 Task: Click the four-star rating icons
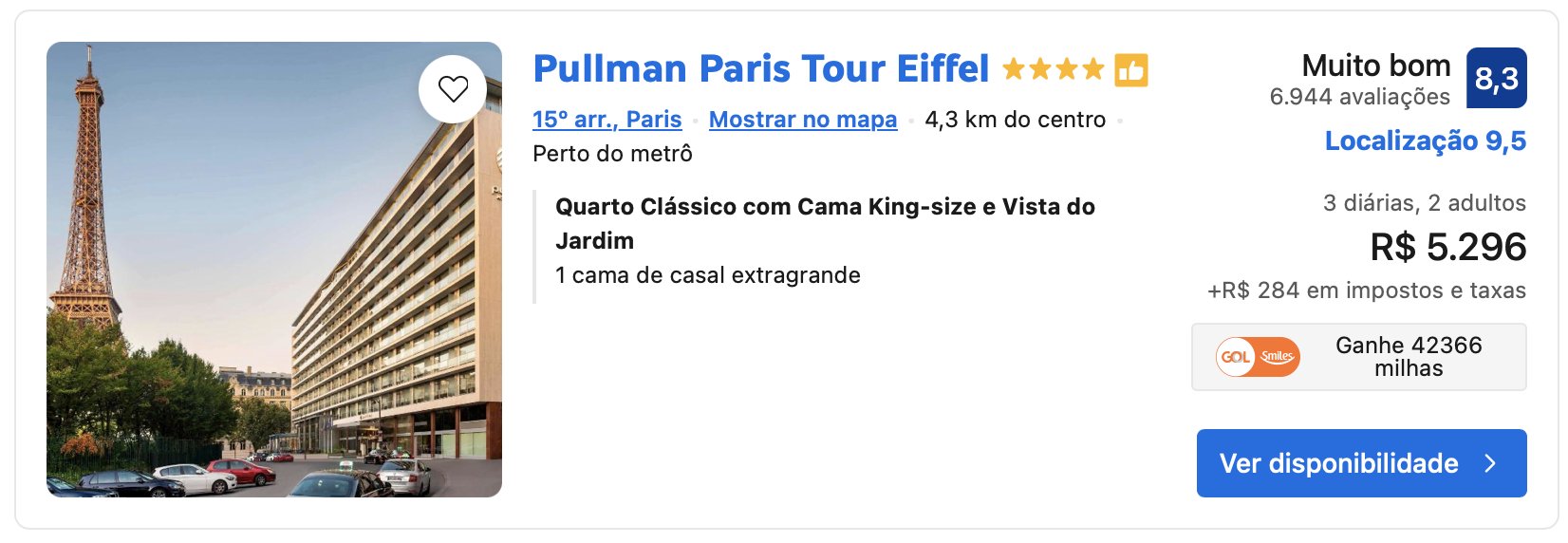click(1054, 69)
